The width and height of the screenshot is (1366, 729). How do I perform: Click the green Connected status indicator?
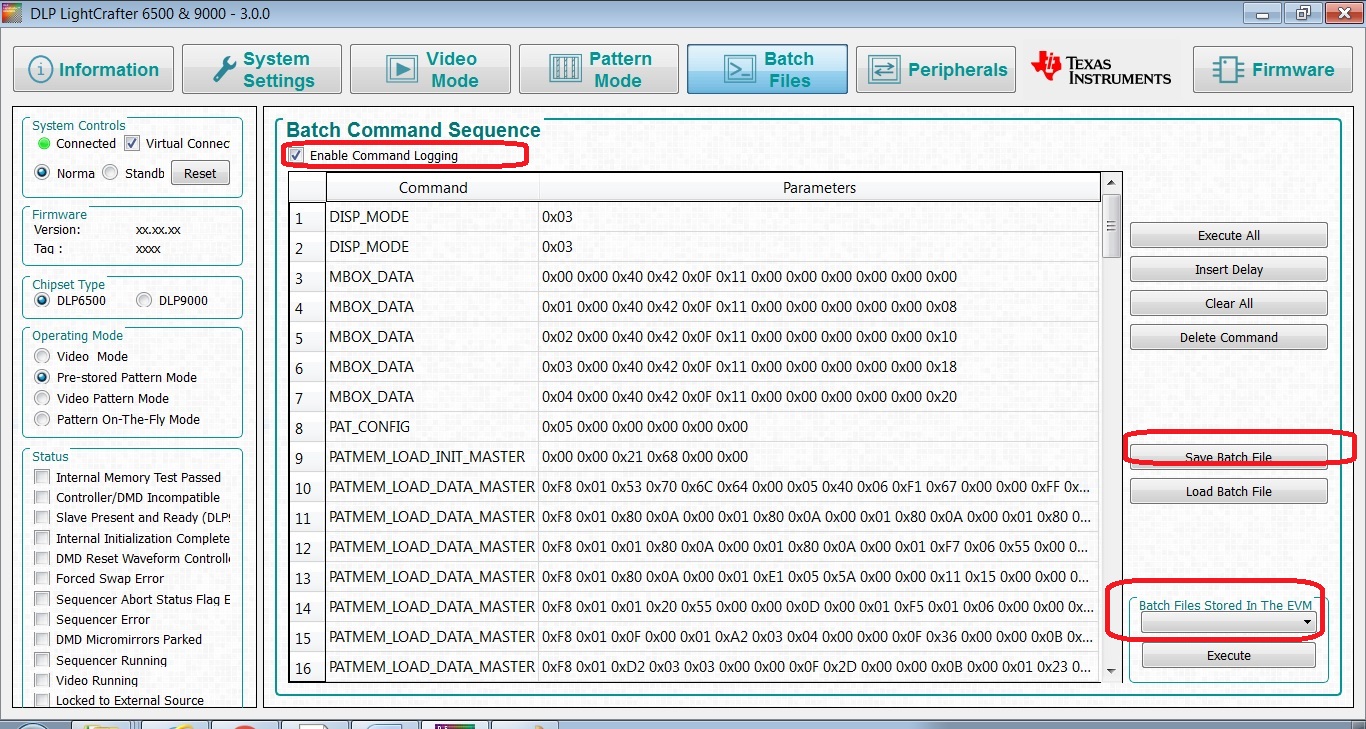click(44, 144)
